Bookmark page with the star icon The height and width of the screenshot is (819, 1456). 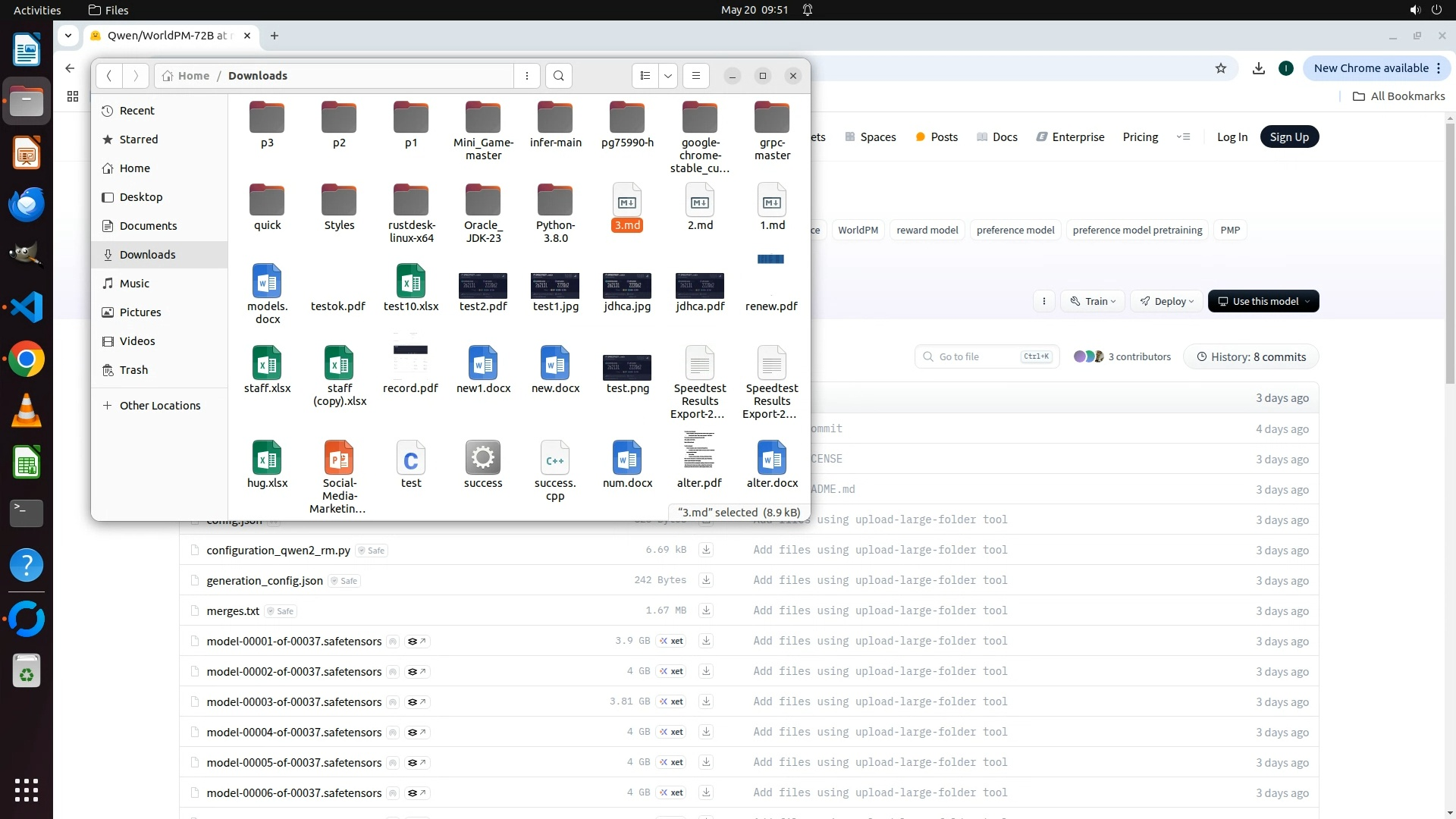pyautogui.click(x=1221, y=68)
